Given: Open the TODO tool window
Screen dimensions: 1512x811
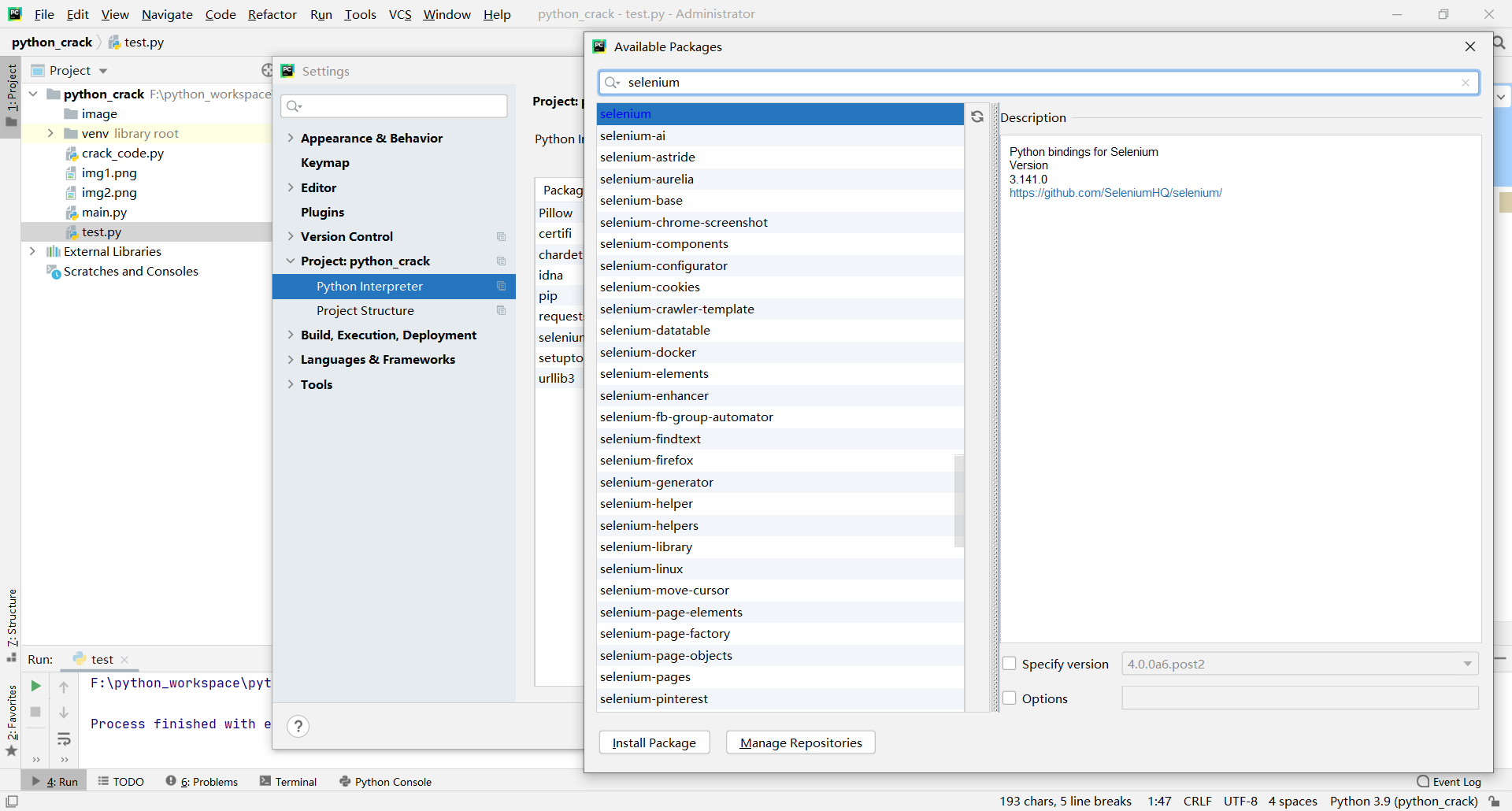Looking at the screenshot, I should [121, 782].
